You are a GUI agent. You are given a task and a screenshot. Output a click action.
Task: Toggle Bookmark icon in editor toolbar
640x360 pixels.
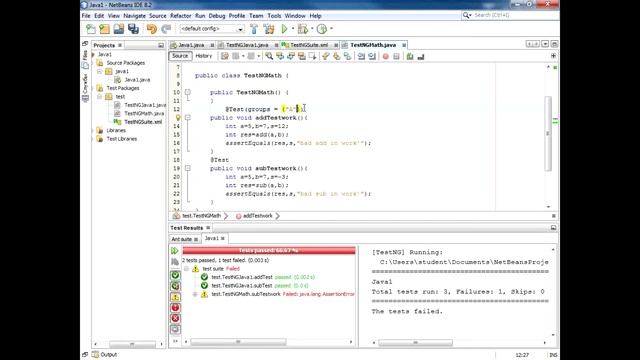[347, 56]
